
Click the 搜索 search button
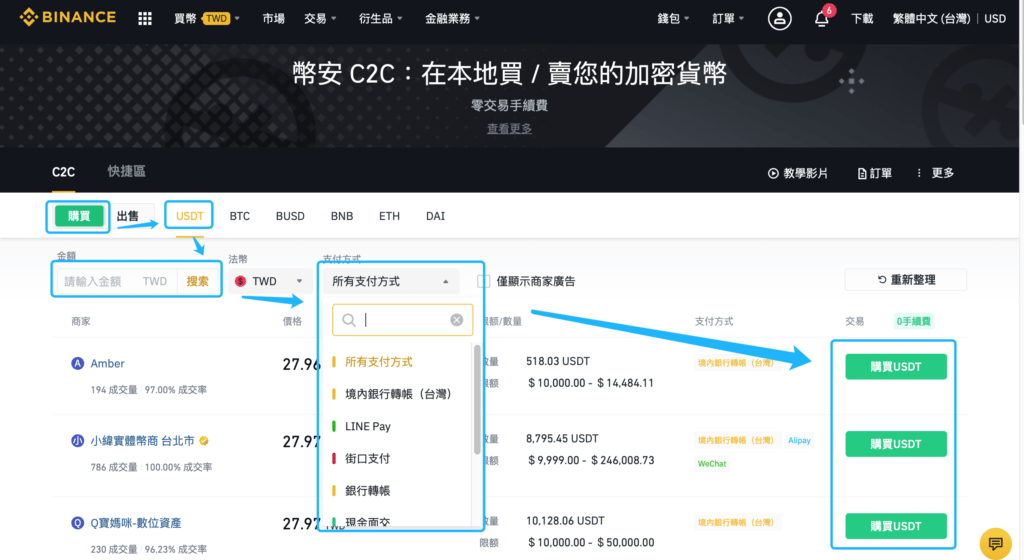click(x=197, y=281)
